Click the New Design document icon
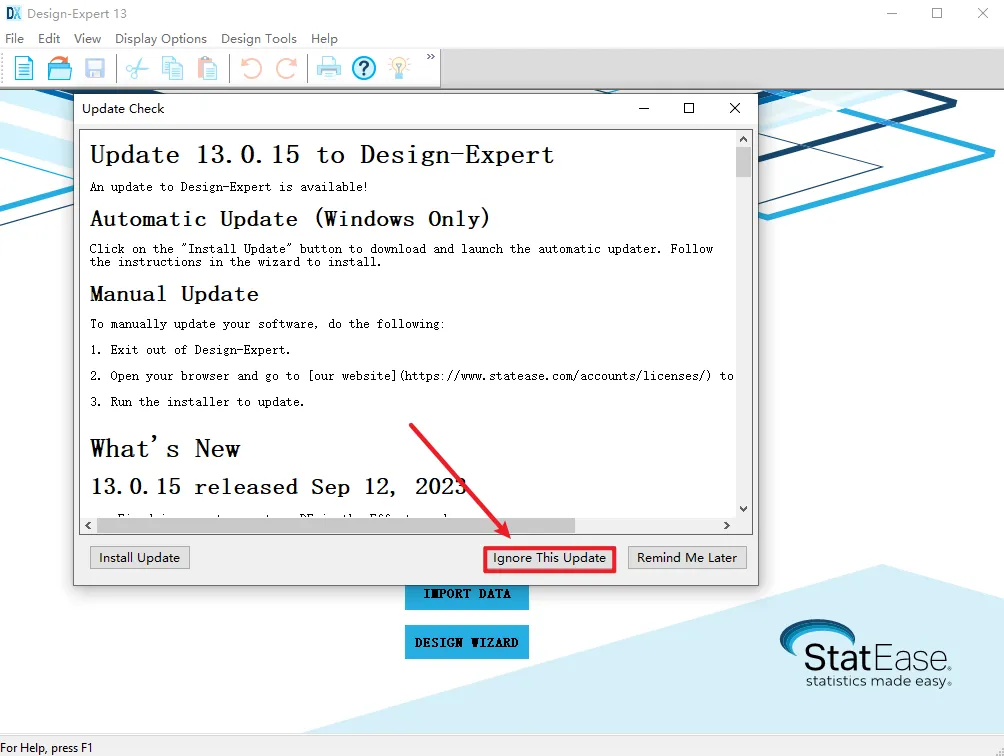Viewport: 1004px width, 756px height. point(24,68)
